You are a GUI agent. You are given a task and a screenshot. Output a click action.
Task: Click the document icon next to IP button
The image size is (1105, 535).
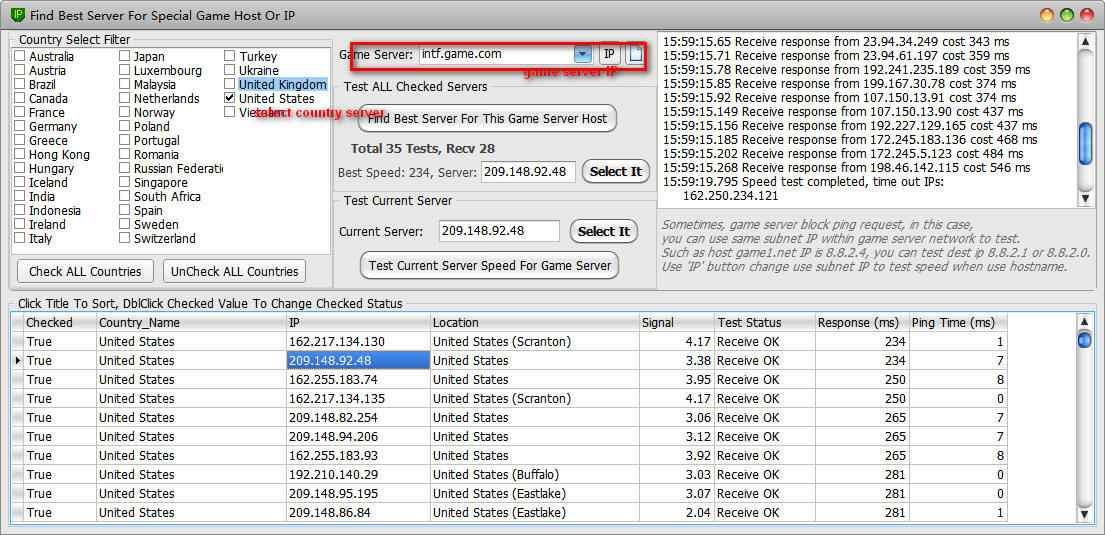coord(635,54)
